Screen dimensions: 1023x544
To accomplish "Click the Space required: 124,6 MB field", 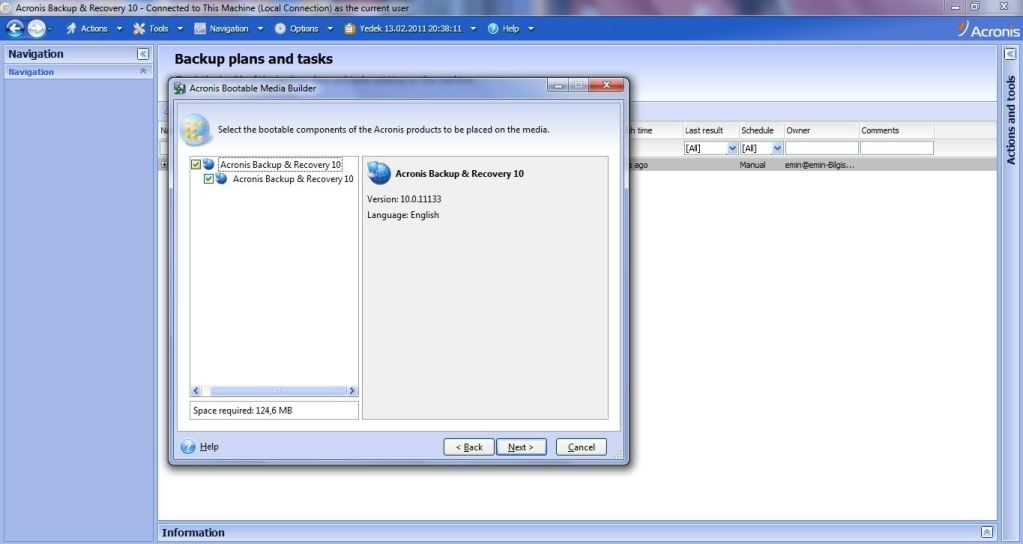I will coord(274,410).
